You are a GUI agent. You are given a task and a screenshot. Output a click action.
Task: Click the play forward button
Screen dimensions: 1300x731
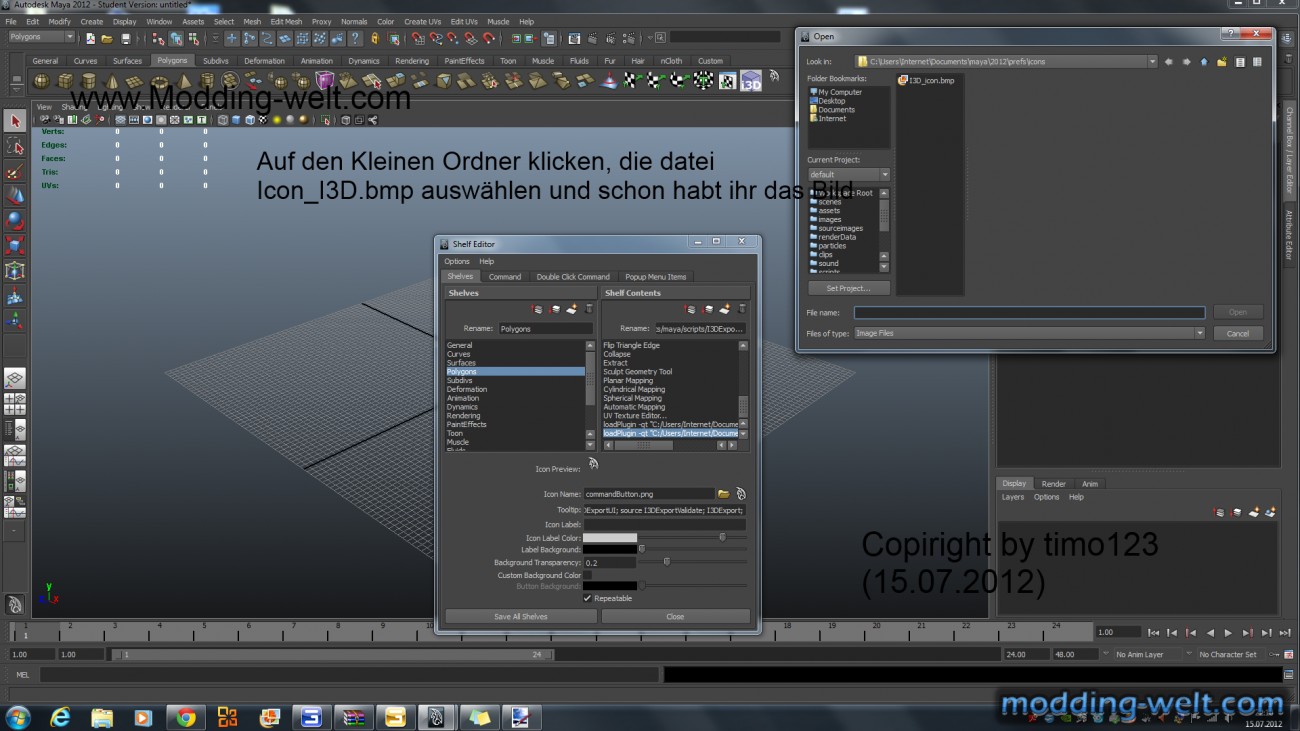(1228, 633)
